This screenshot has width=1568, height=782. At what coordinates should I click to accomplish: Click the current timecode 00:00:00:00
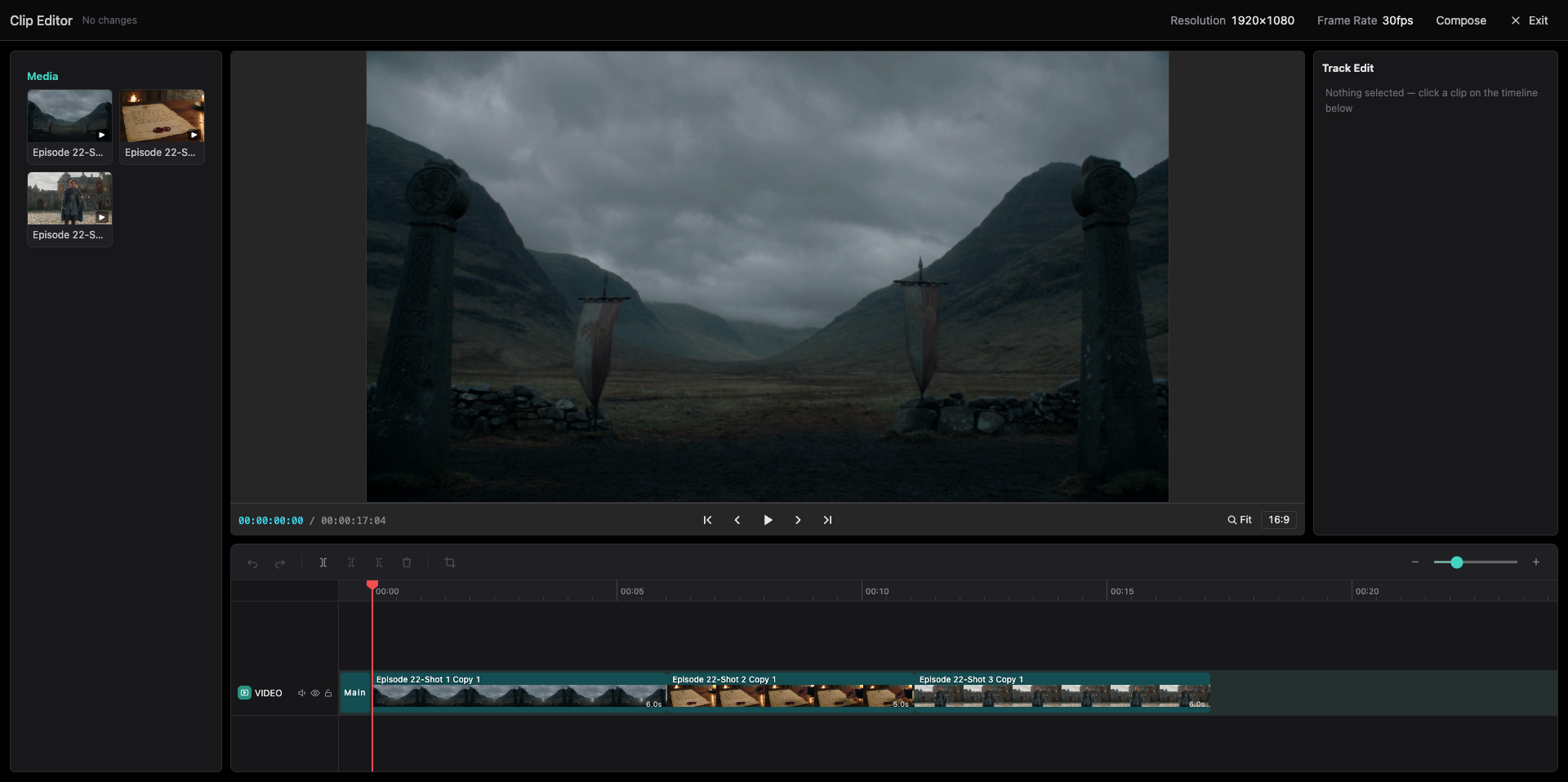click(x=270, y=521)
